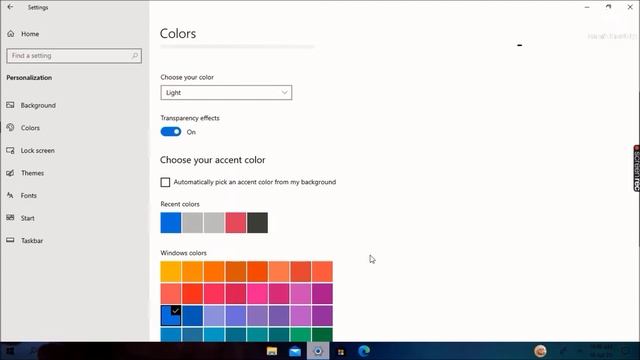Click the Settings gear on the taskbar
The image size is (640, 360).
(318, 351)
